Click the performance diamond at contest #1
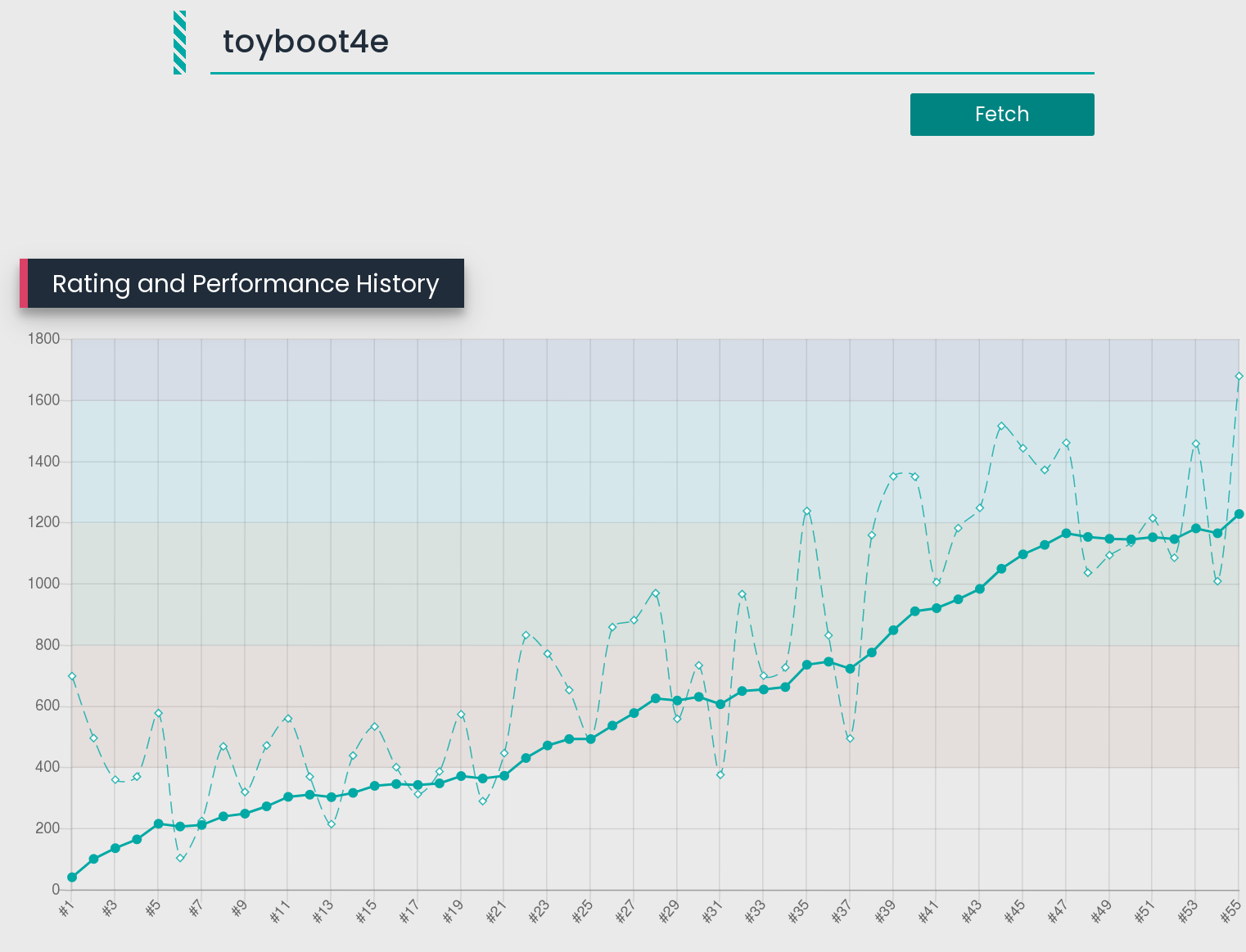The height and width of the screenshot is (952, 1246). [x=72, y=676]
